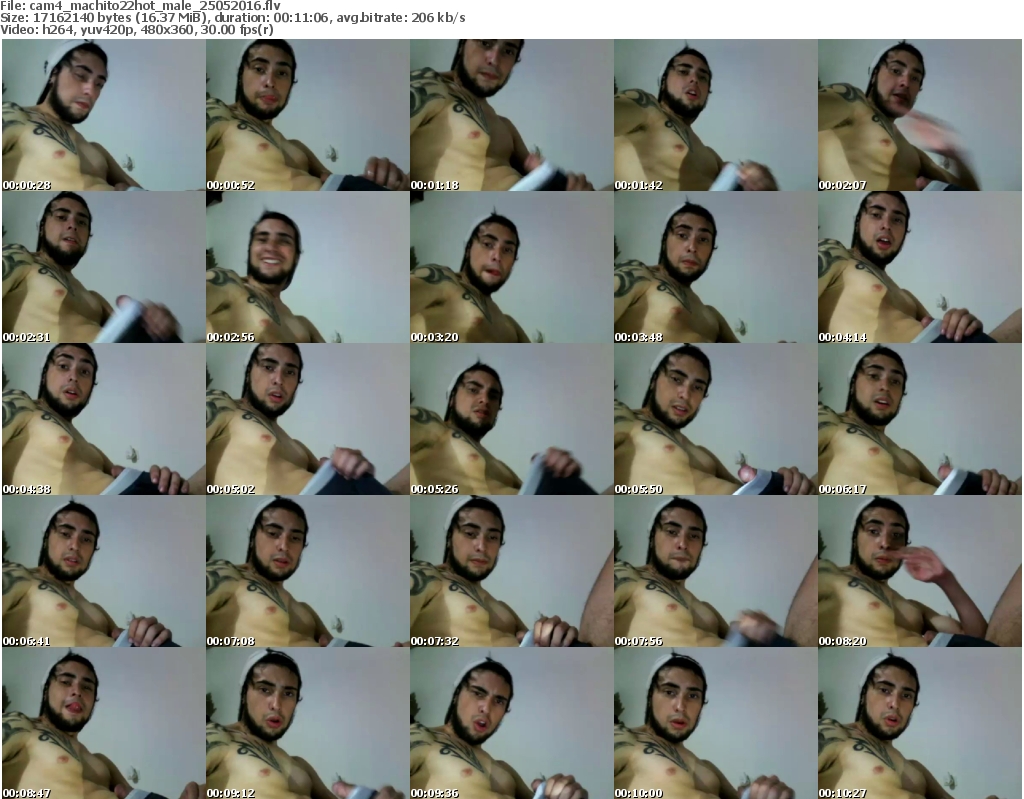Pick the frame marked 00:02:07
This screenshot has width=1024, height=799.
pyautogui.click(x=920, y=115)
